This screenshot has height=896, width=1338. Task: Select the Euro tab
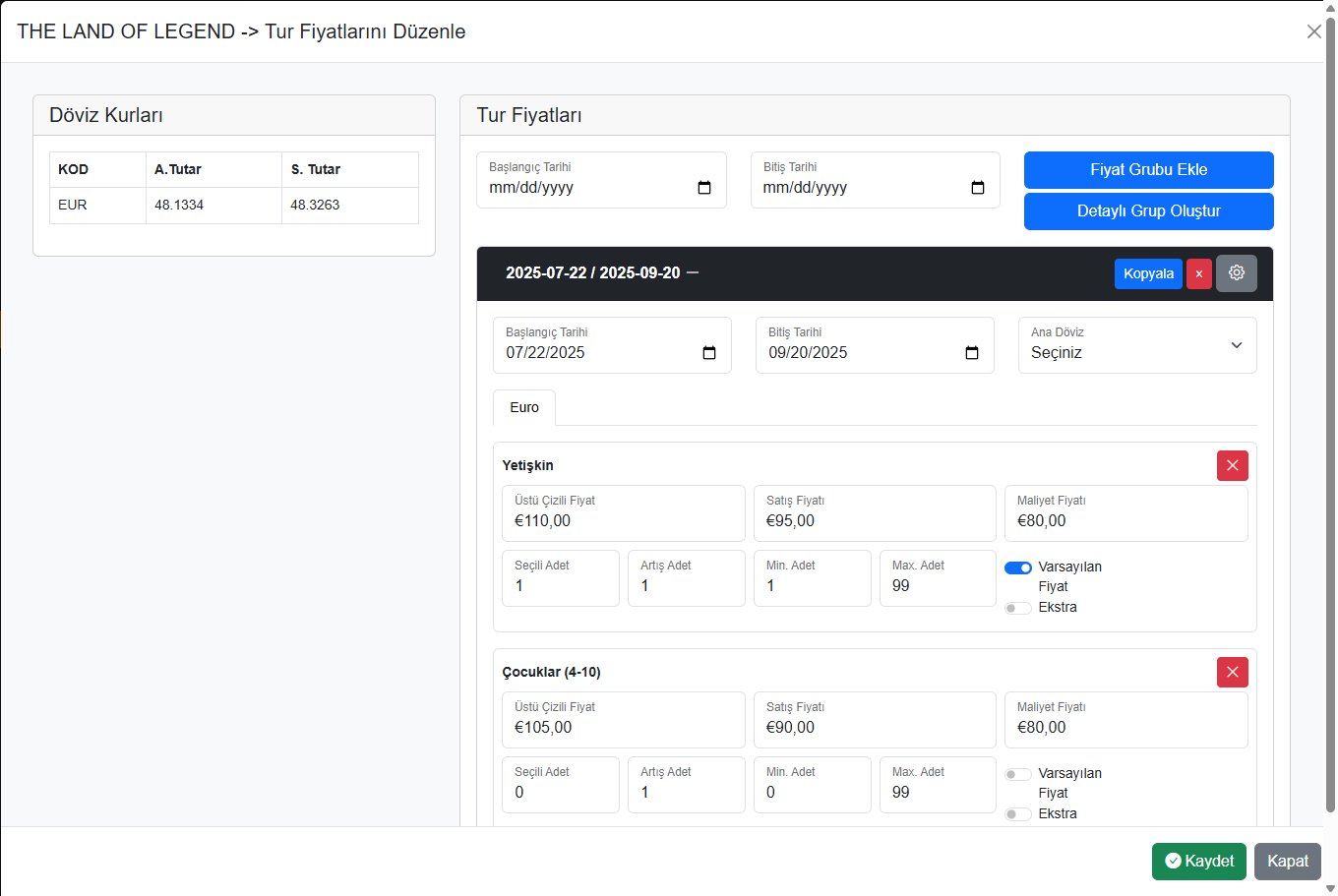coord(524,407)
